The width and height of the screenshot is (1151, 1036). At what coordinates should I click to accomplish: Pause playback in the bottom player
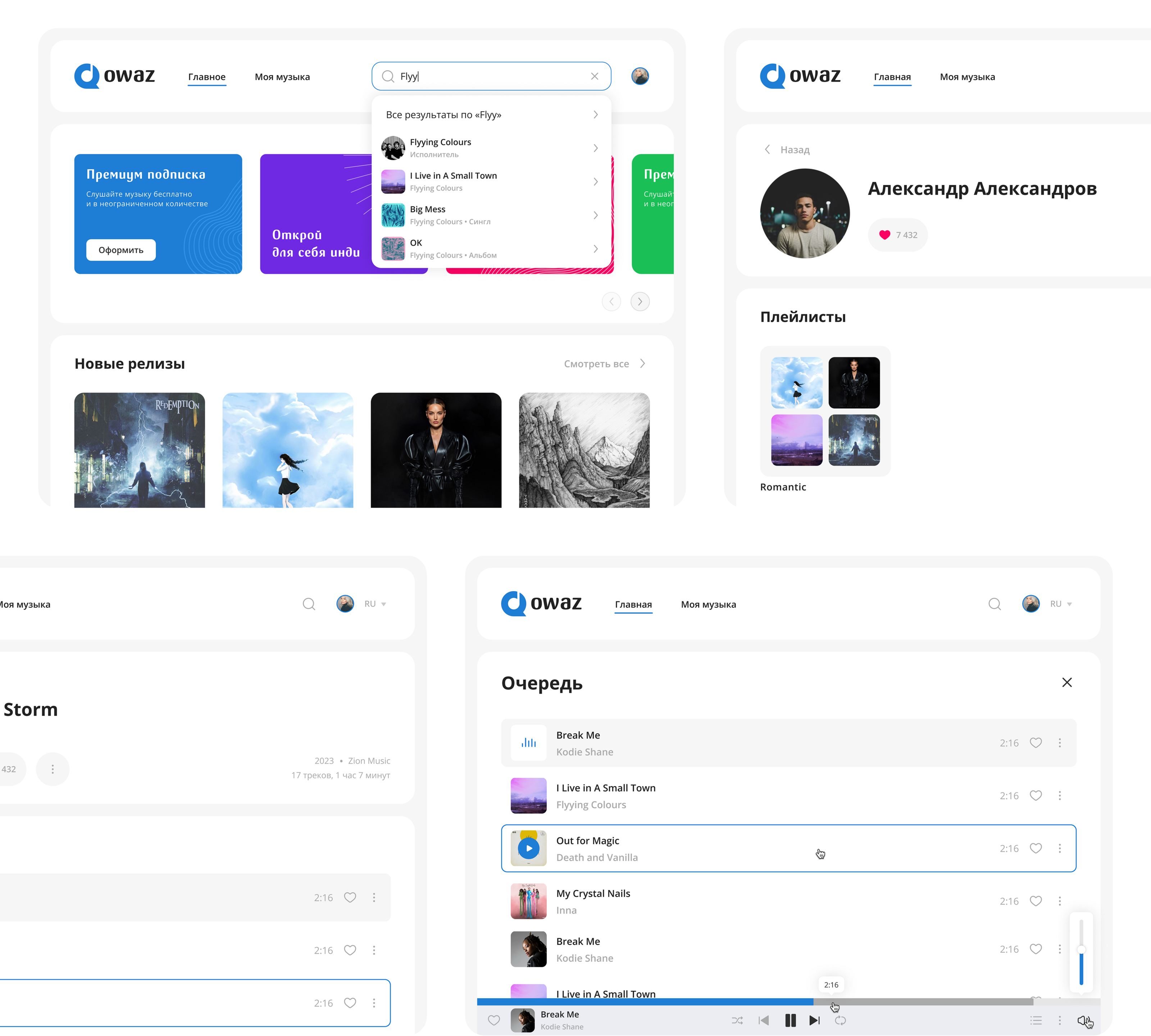(790, 1021)
